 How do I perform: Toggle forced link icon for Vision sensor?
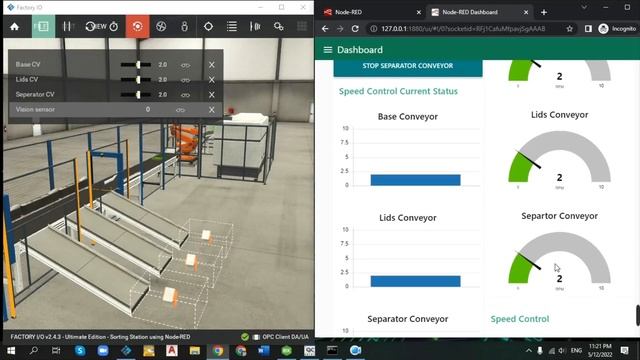[180, 110]
